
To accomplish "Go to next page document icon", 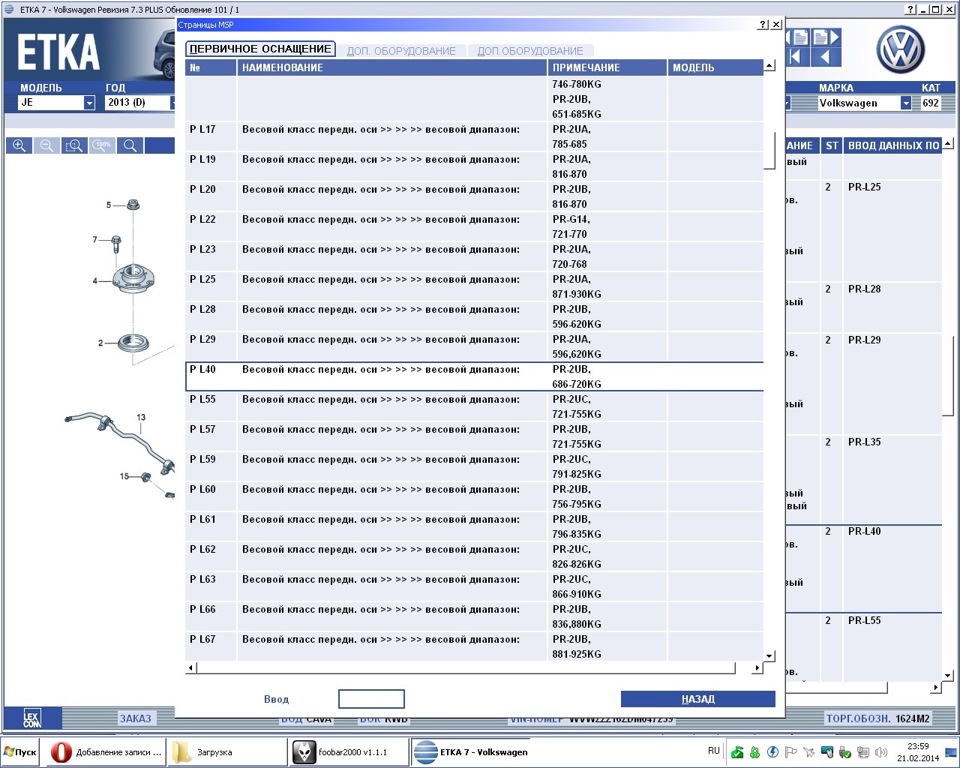I will coord(826,37).
